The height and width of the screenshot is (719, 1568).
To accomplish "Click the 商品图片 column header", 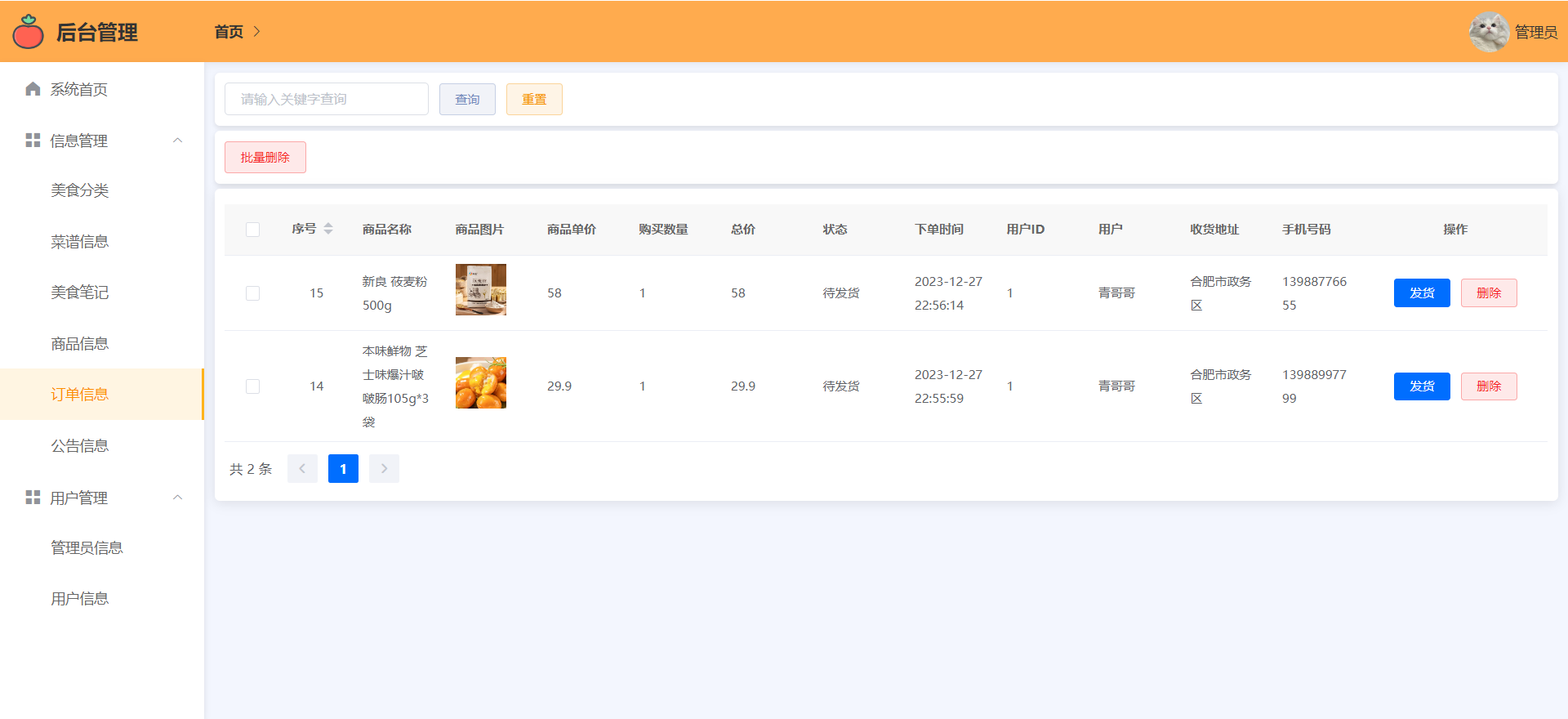I will (x=479, y=230).
